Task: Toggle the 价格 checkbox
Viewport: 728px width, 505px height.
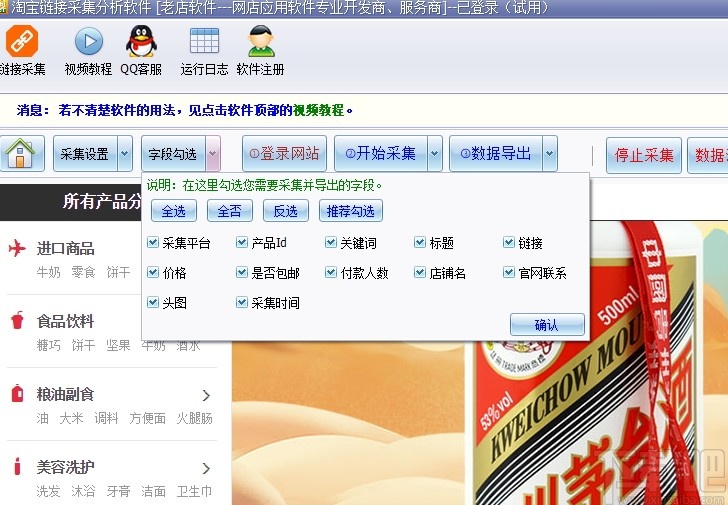Action: coord(153,272)
